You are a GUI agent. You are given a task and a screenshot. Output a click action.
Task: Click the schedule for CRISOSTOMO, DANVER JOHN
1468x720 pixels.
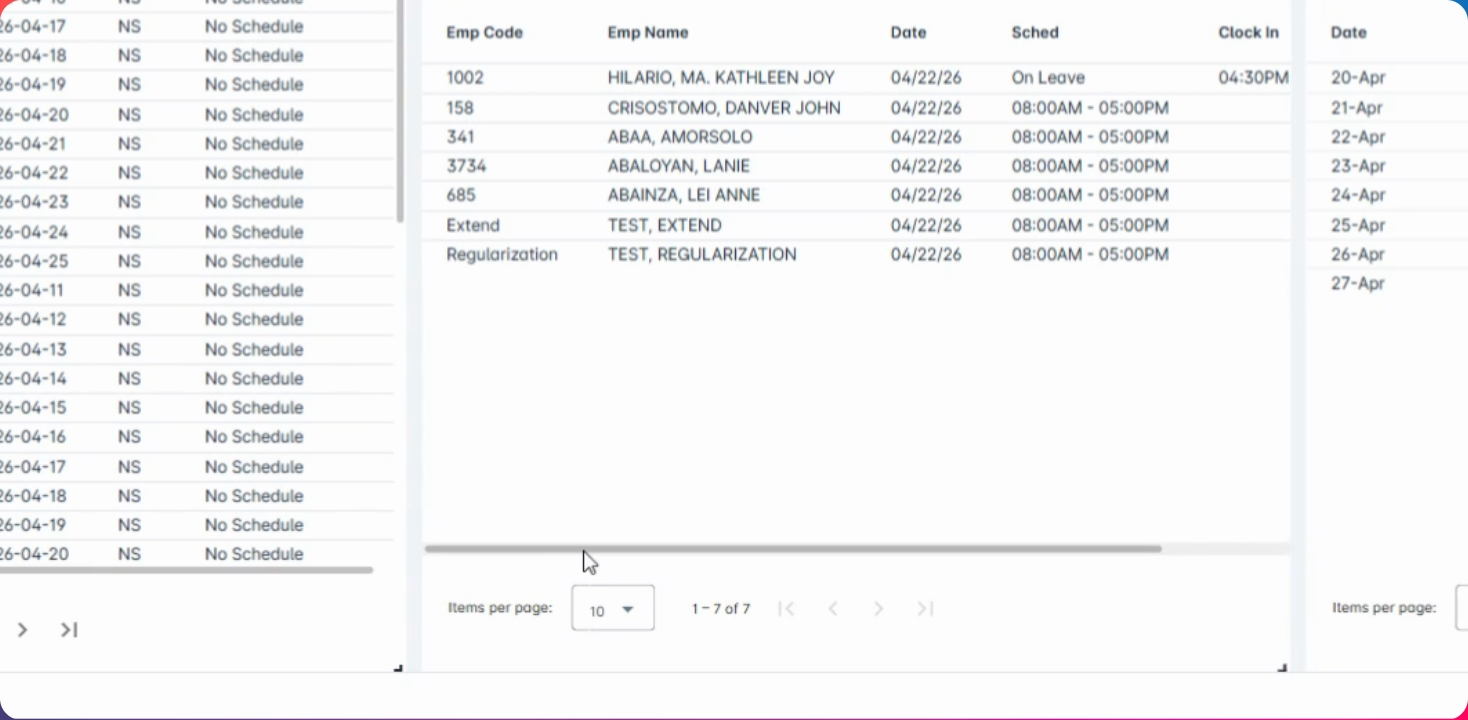1090,108
